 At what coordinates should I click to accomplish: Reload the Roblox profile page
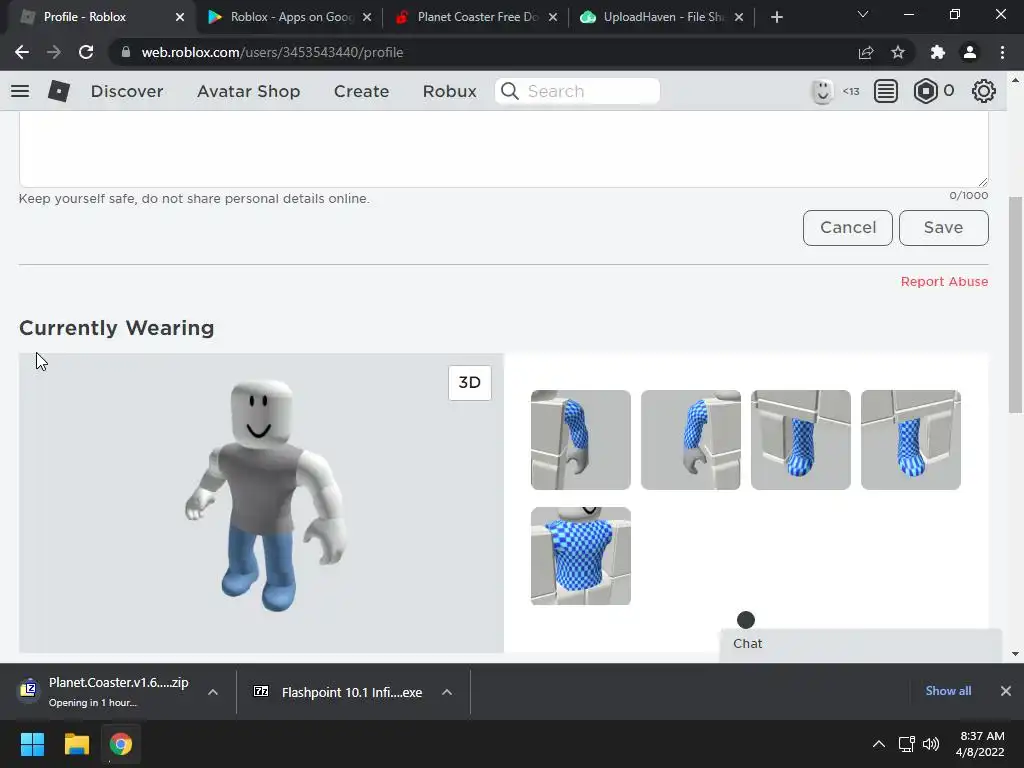86,52
